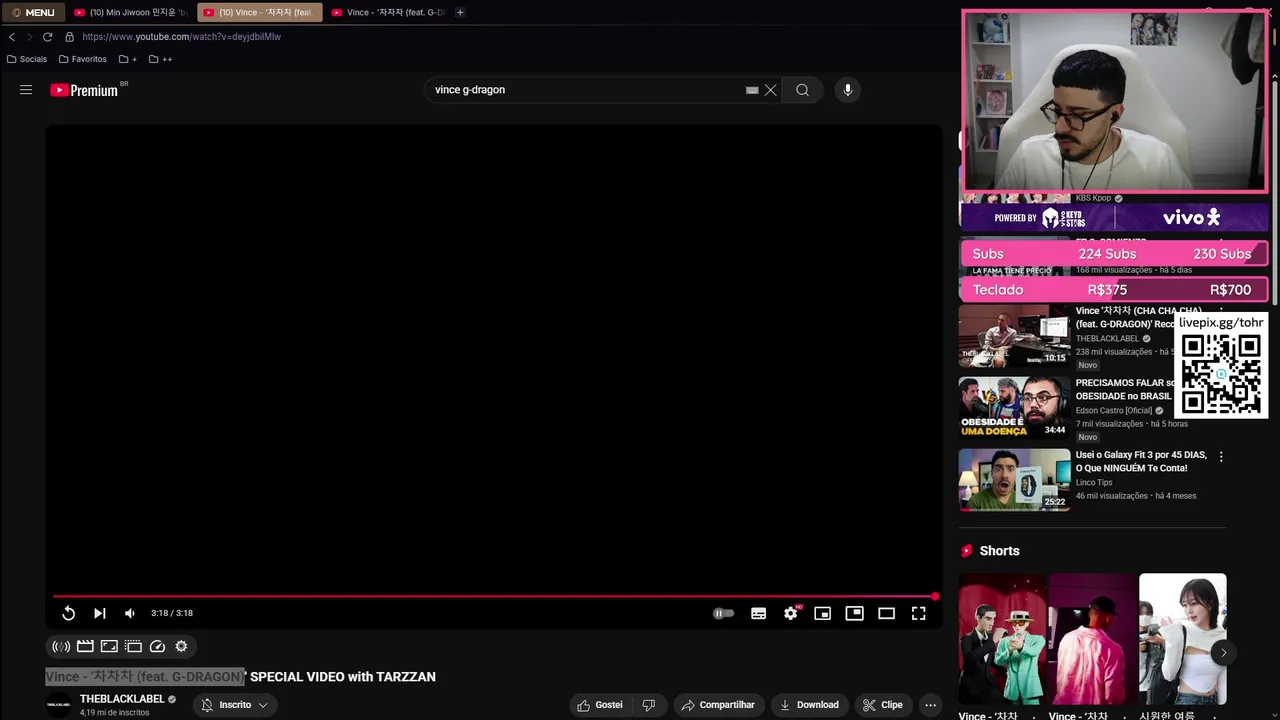Dislike the video with thumbs down

pyautogui.click(x=649, y=705)
